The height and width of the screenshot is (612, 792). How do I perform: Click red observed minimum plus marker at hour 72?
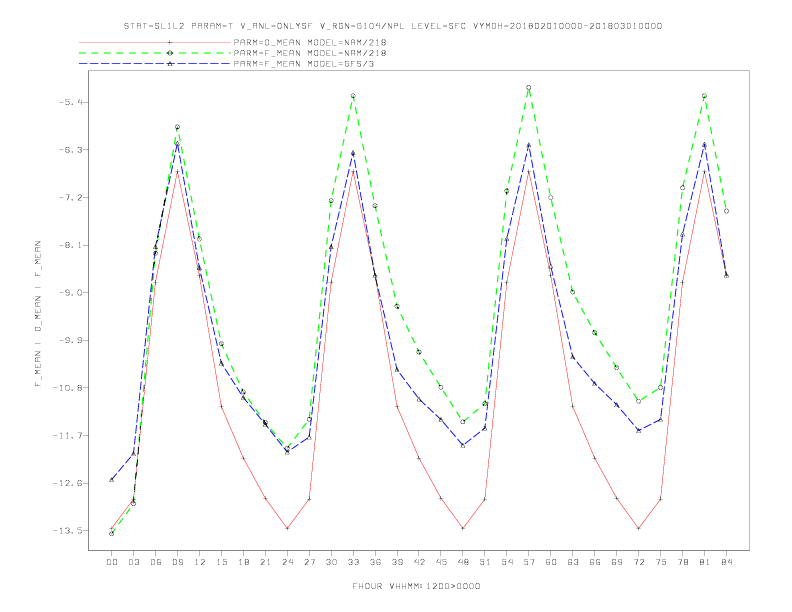tap(639, 528)
